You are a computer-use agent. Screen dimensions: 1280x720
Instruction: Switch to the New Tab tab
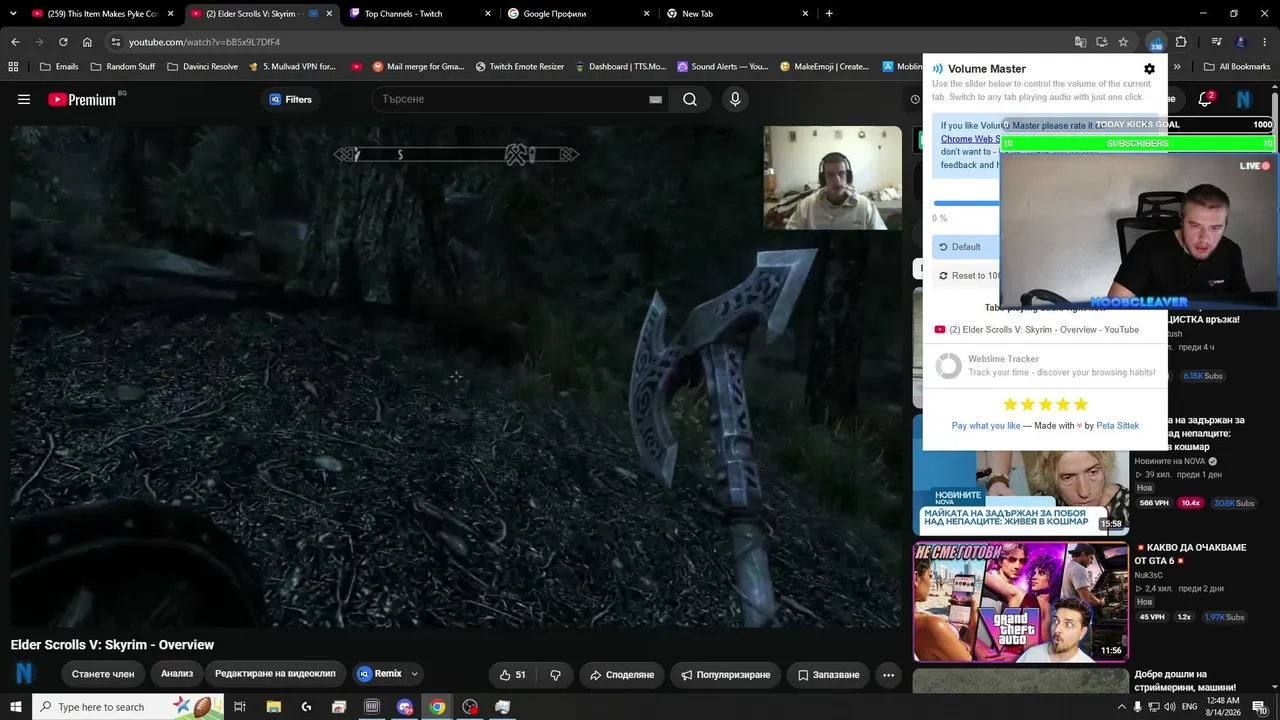(x=737, y=14)
